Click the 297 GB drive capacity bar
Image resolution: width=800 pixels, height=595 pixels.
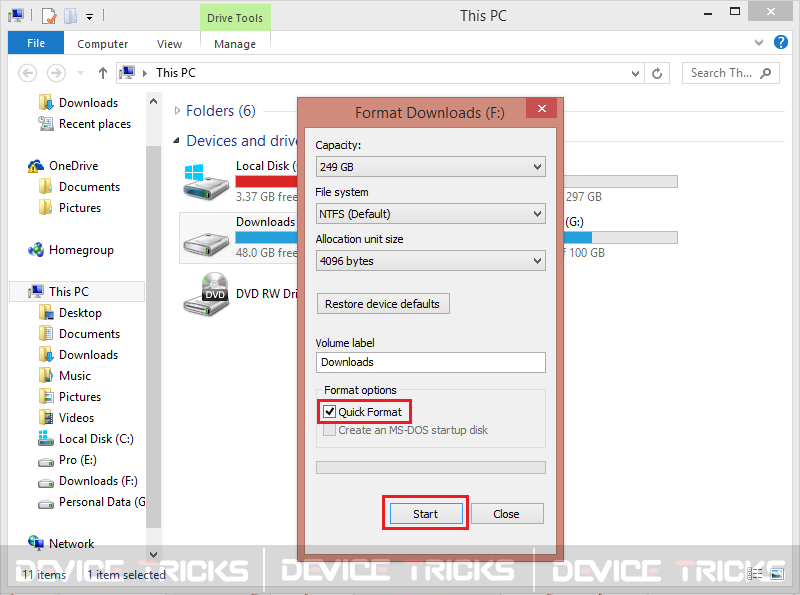point(620,182)
